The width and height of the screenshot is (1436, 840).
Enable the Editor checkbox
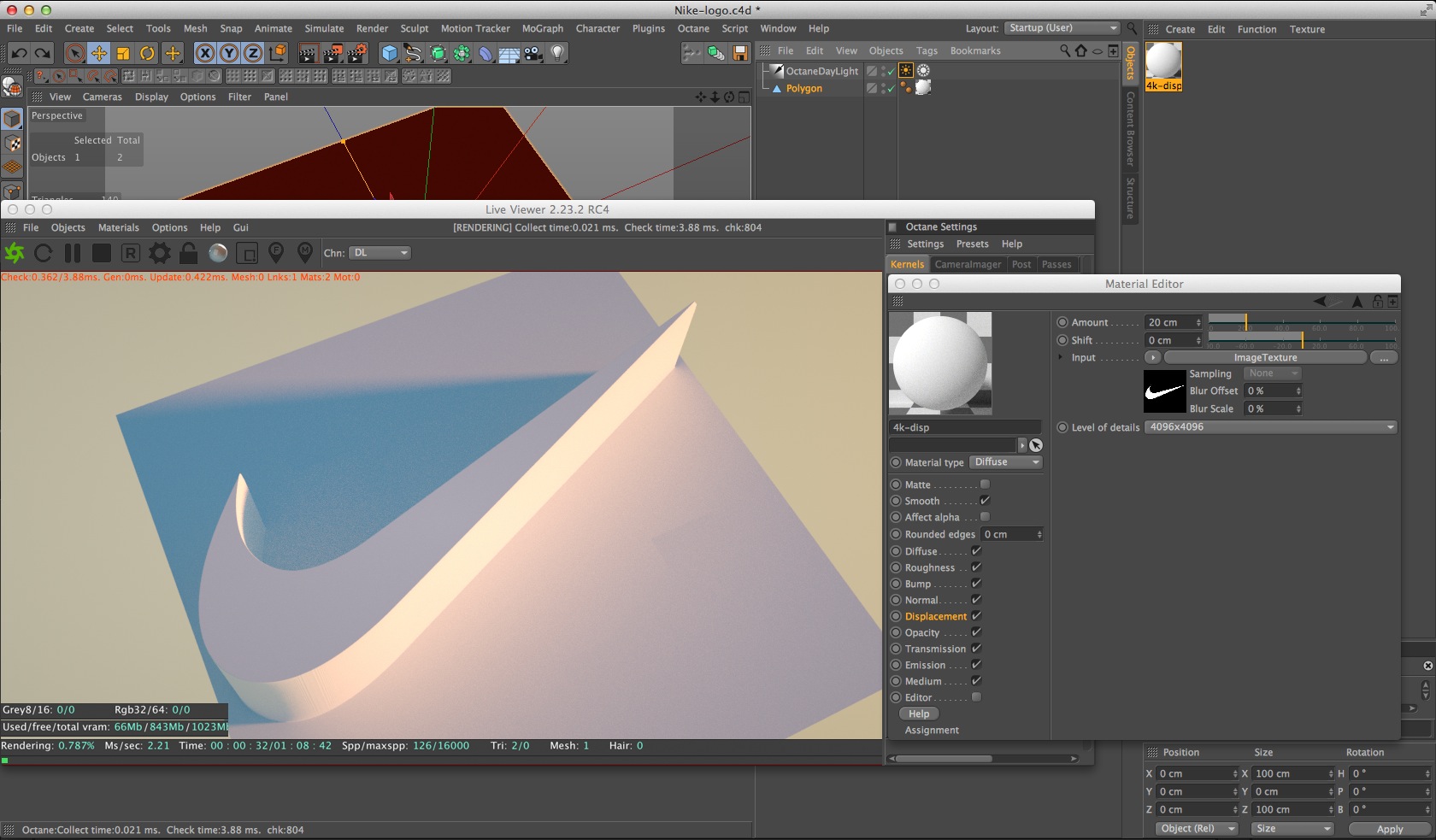point(976,697)
